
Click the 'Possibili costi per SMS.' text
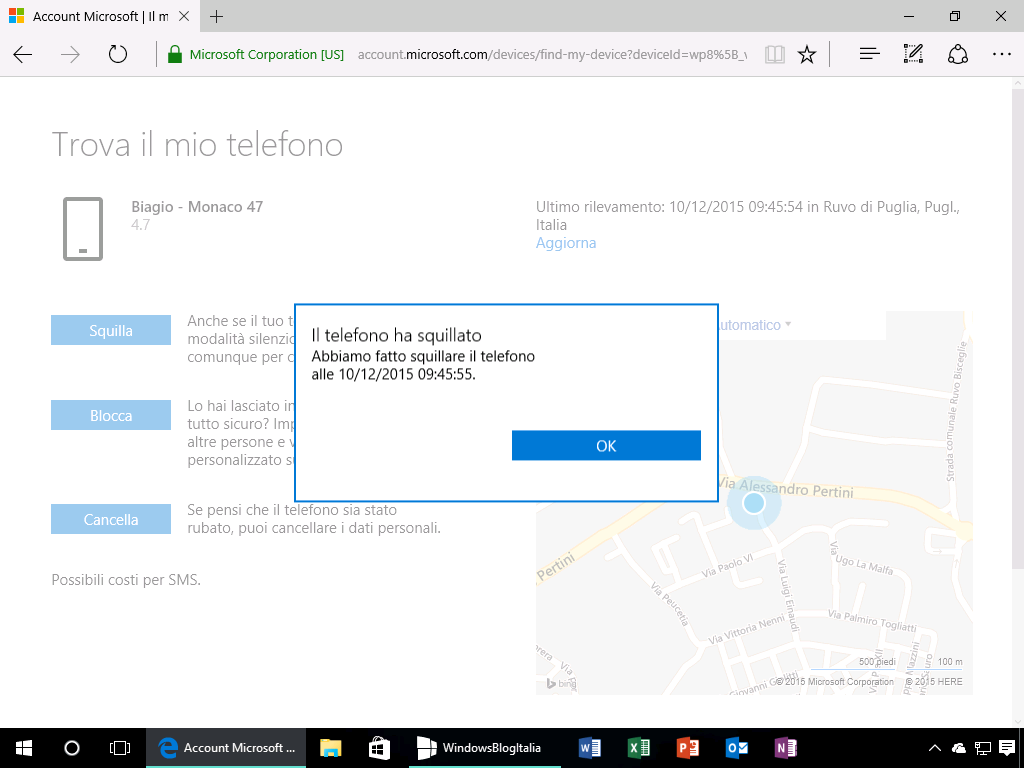pyautogui.click(x=126, y=580)
